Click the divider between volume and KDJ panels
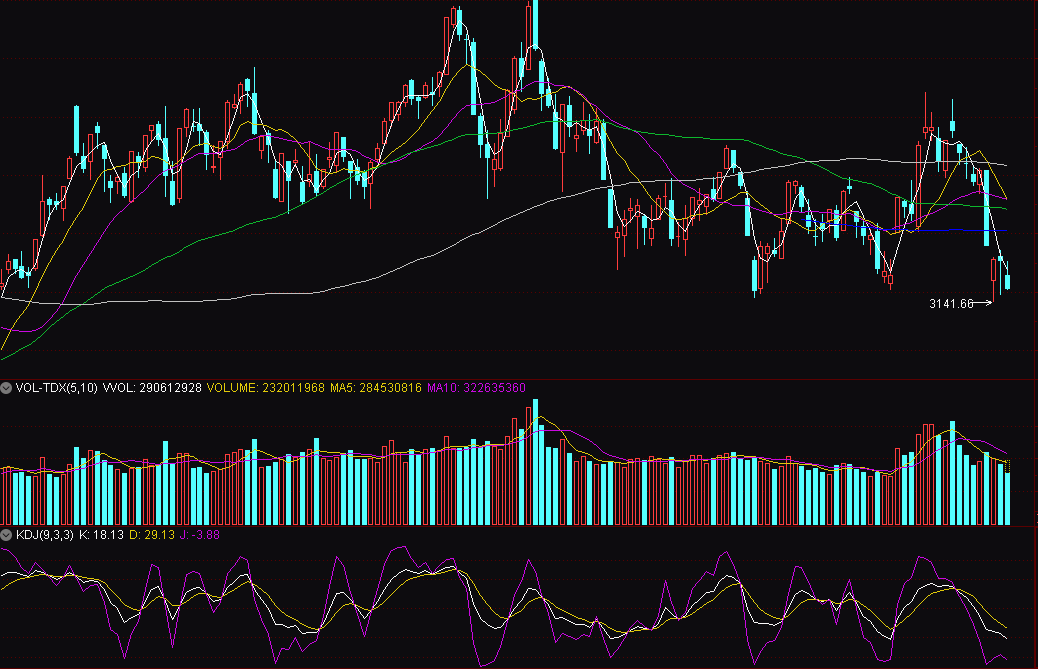The width and height of the screenshot is (1038, 669). click(519, 527)
